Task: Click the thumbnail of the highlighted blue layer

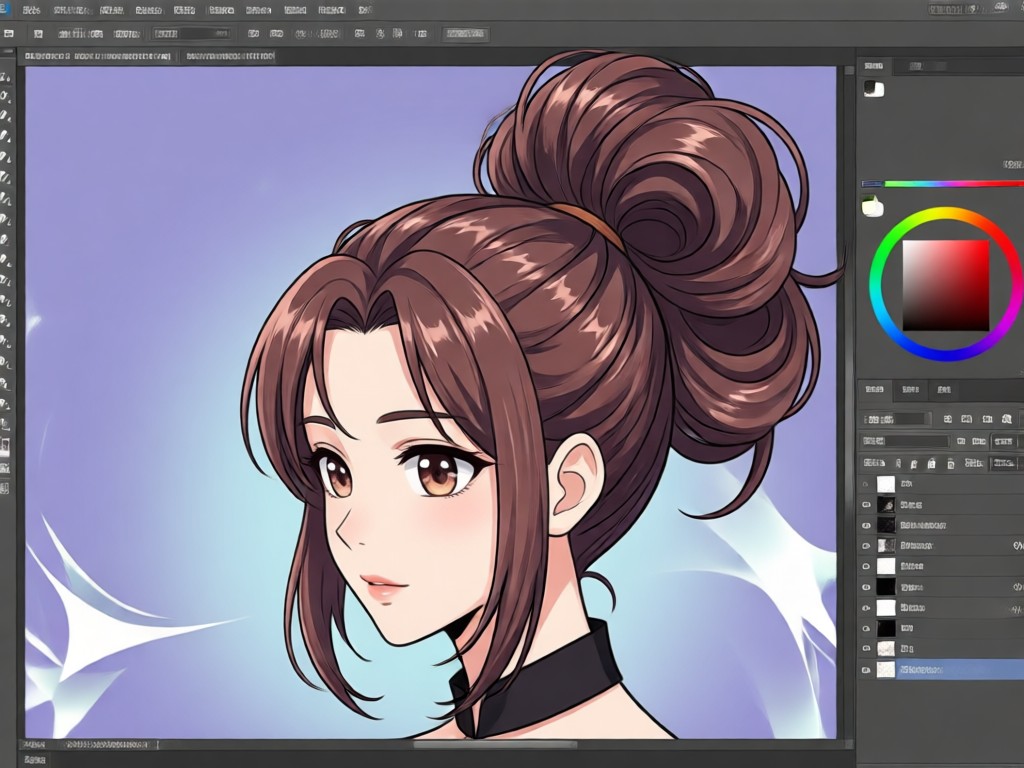Action: click(886, 669)
